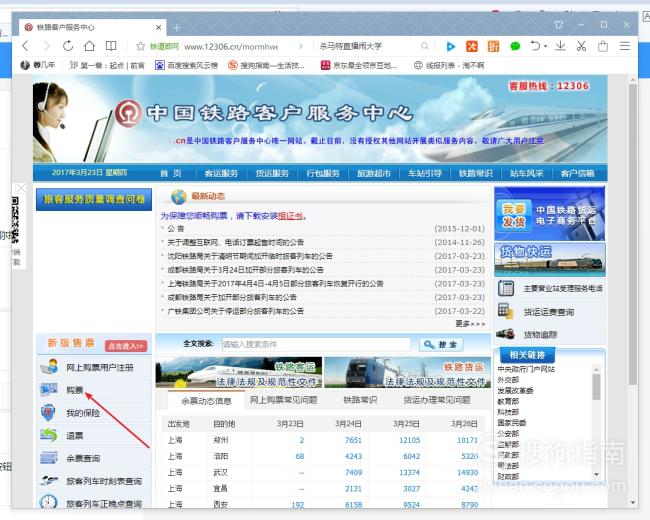Switch to the 货运办理常见问题 tab
Viewport: 650px width, 520px height.
437,400
